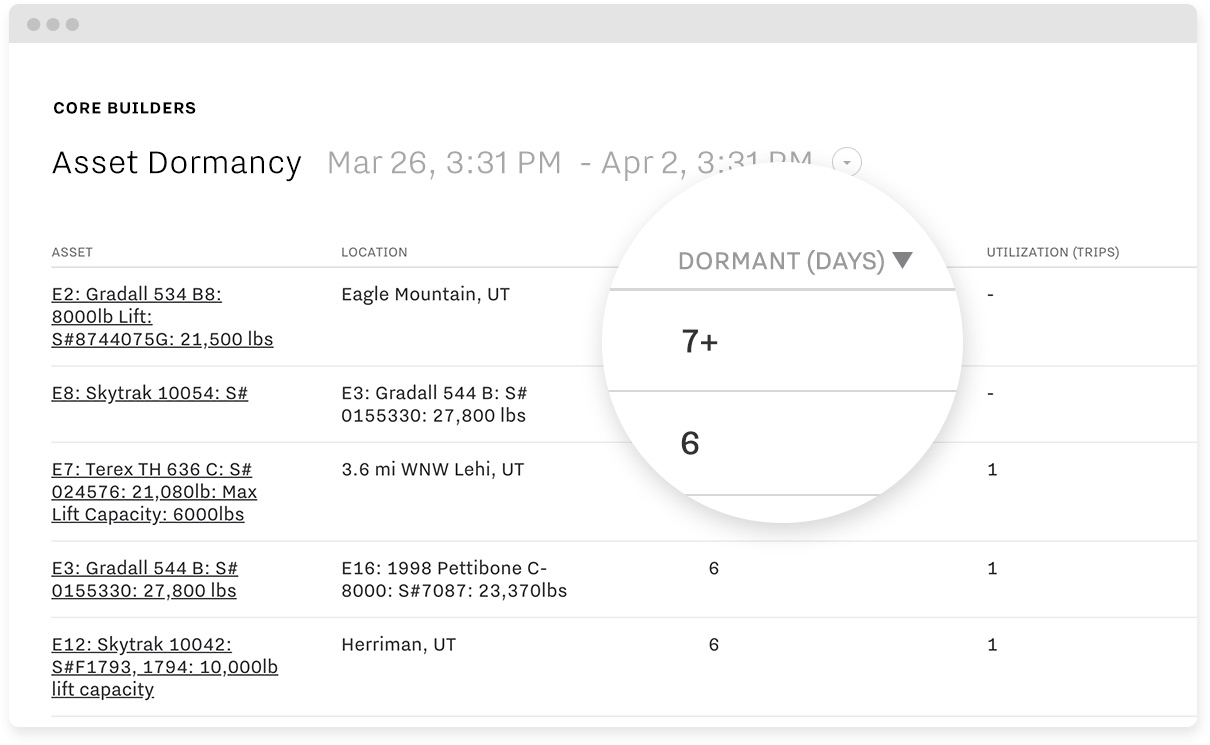Open the E7: Terex TH 636 C asset link
The image size is (1210, 745).
pyautogui.click(x=154, y=491)
